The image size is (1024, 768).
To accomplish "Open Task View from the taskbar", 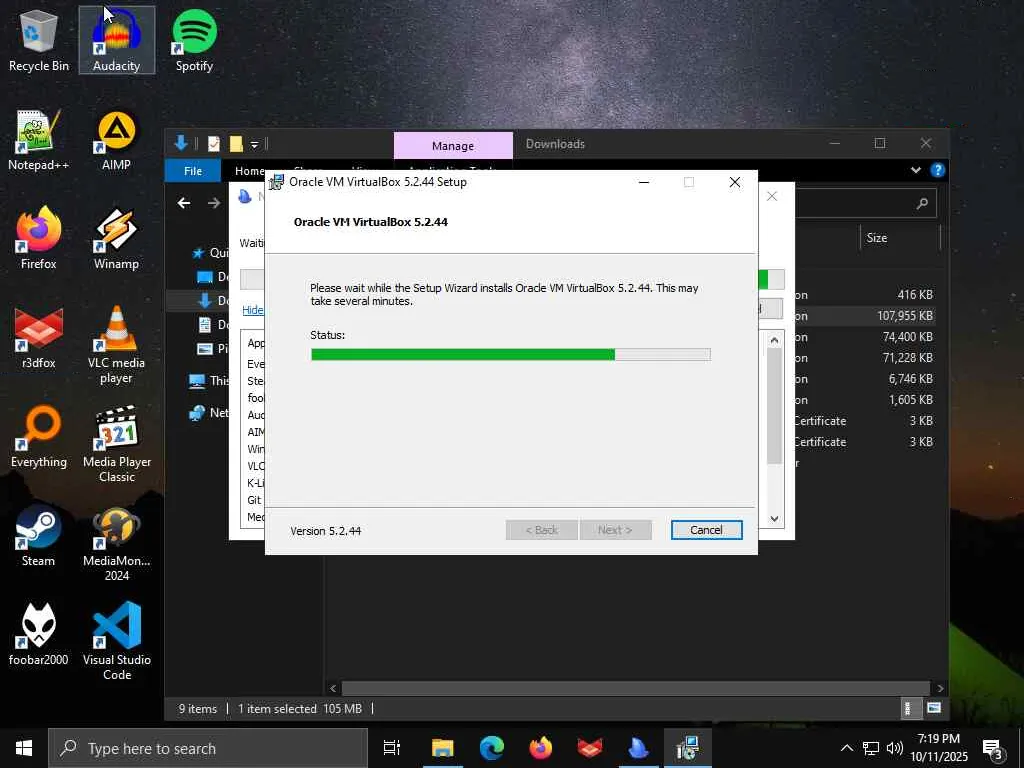I will [392, 748].
